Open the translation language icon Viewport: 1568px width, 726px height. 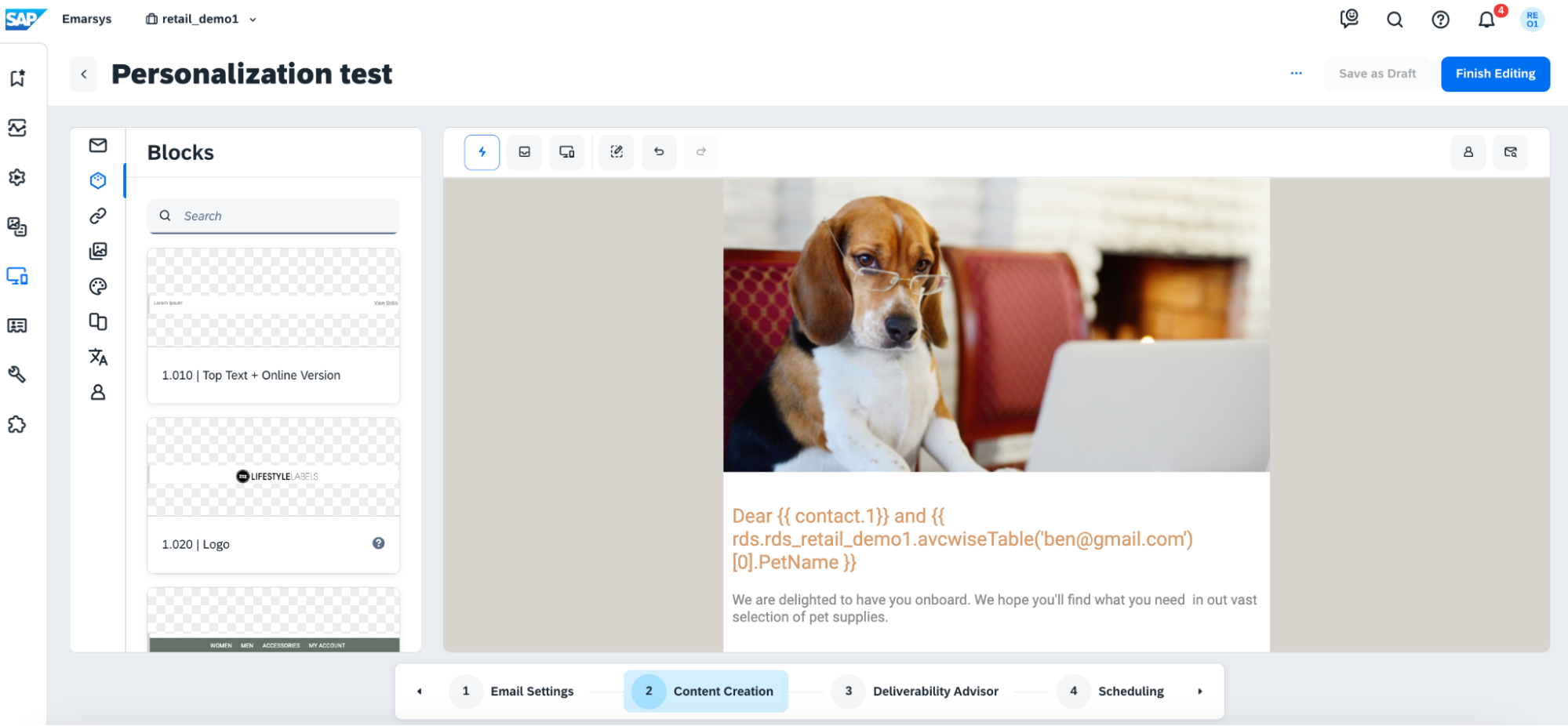(98, 358)
